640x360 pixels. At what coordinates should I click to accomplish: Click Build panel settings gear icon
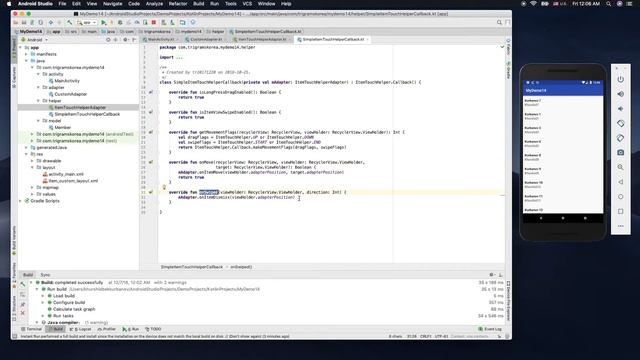click(491, 275)
